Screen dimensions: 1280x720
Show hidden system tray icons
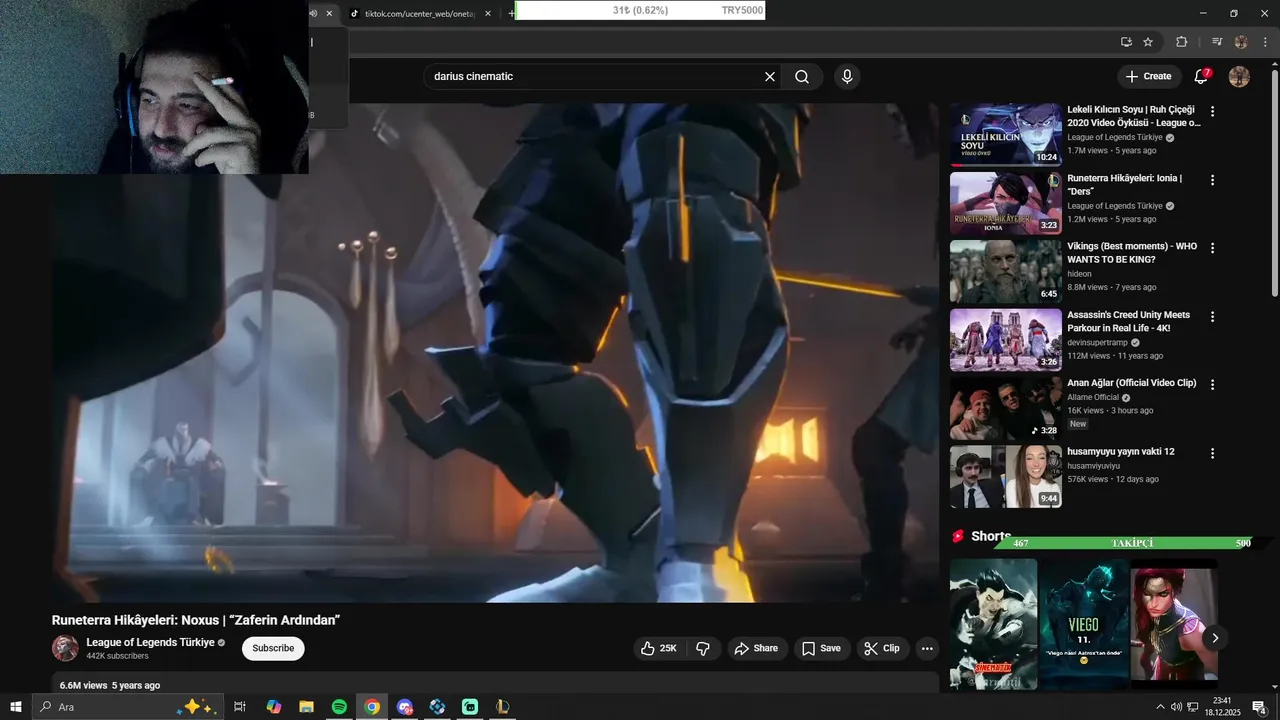tap(1160, 707)
